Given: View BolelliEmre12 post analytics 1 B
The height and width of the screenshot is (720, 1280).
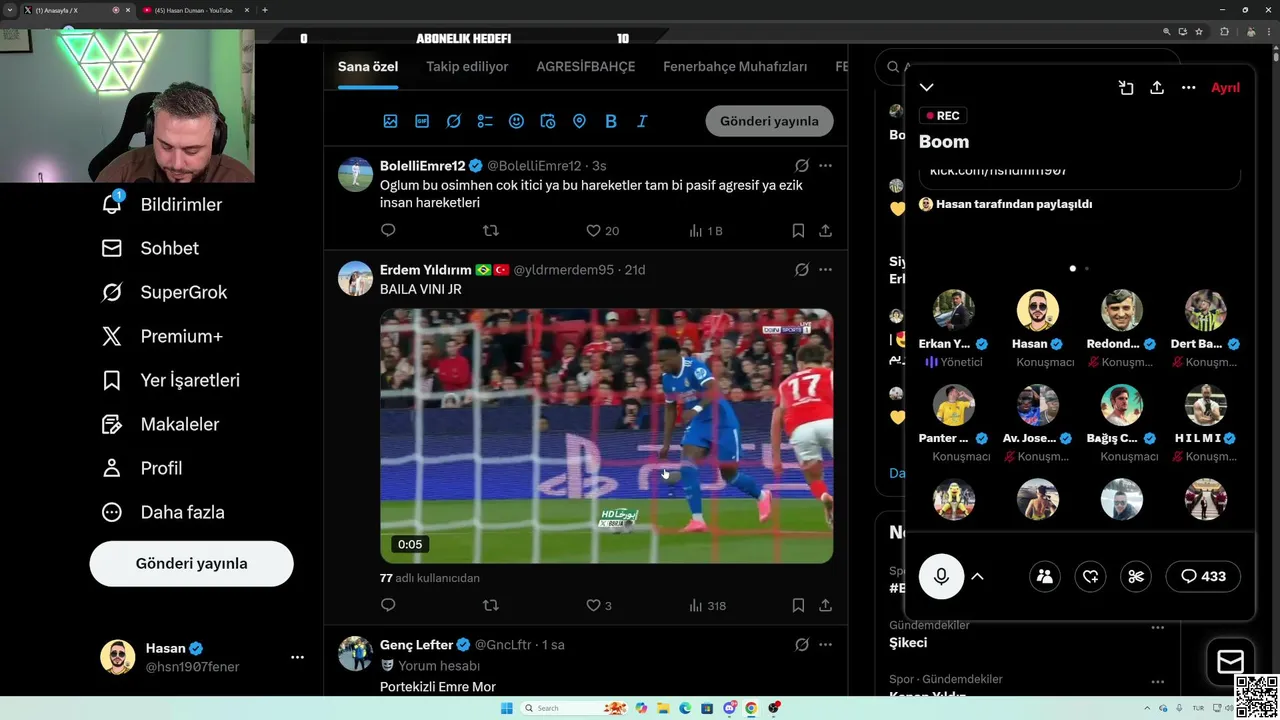Looking at the screenshot, I should (x=706, y=230).
